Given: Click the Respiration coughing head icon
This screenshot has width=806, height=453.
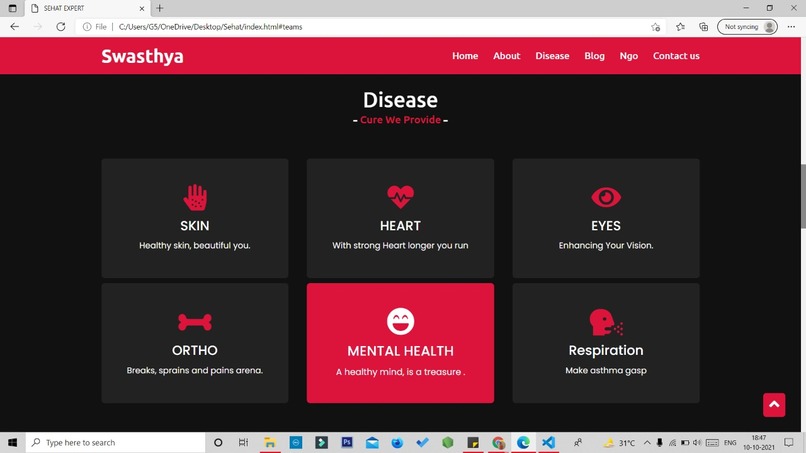Looking at the screenshot, I should [x=606, y=322].
